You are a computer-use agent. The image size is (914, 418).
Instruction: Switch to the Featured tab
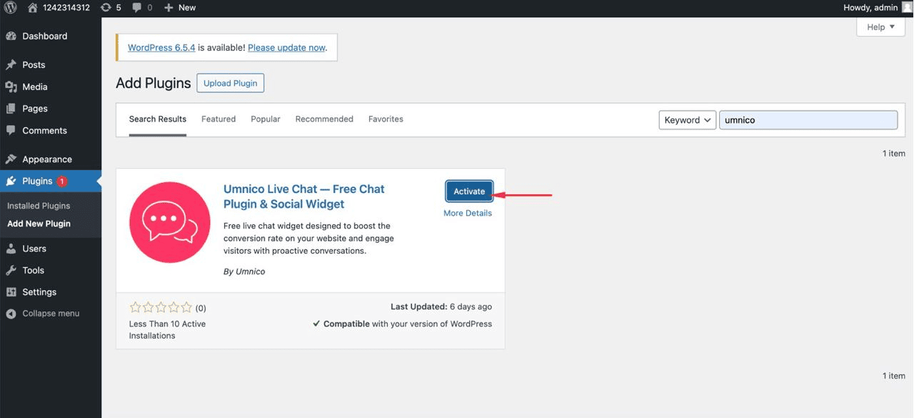click(218, 119)
